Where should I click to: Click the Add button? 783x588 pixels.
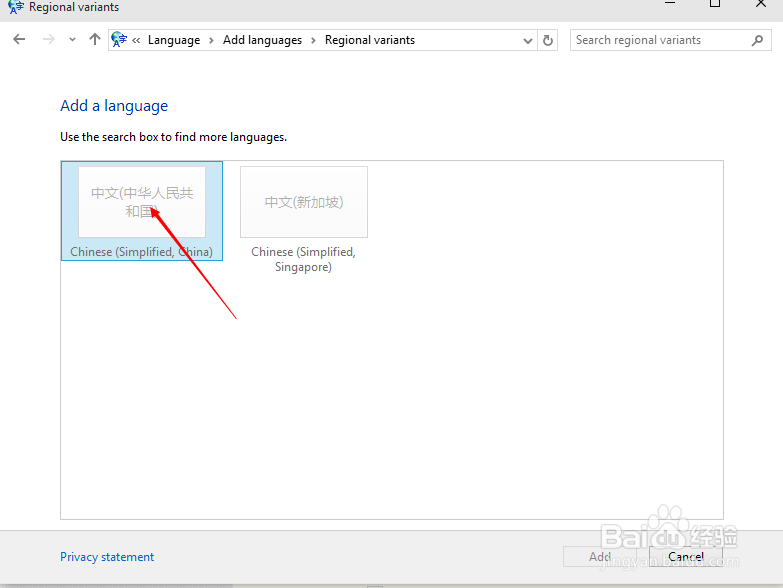600,557
